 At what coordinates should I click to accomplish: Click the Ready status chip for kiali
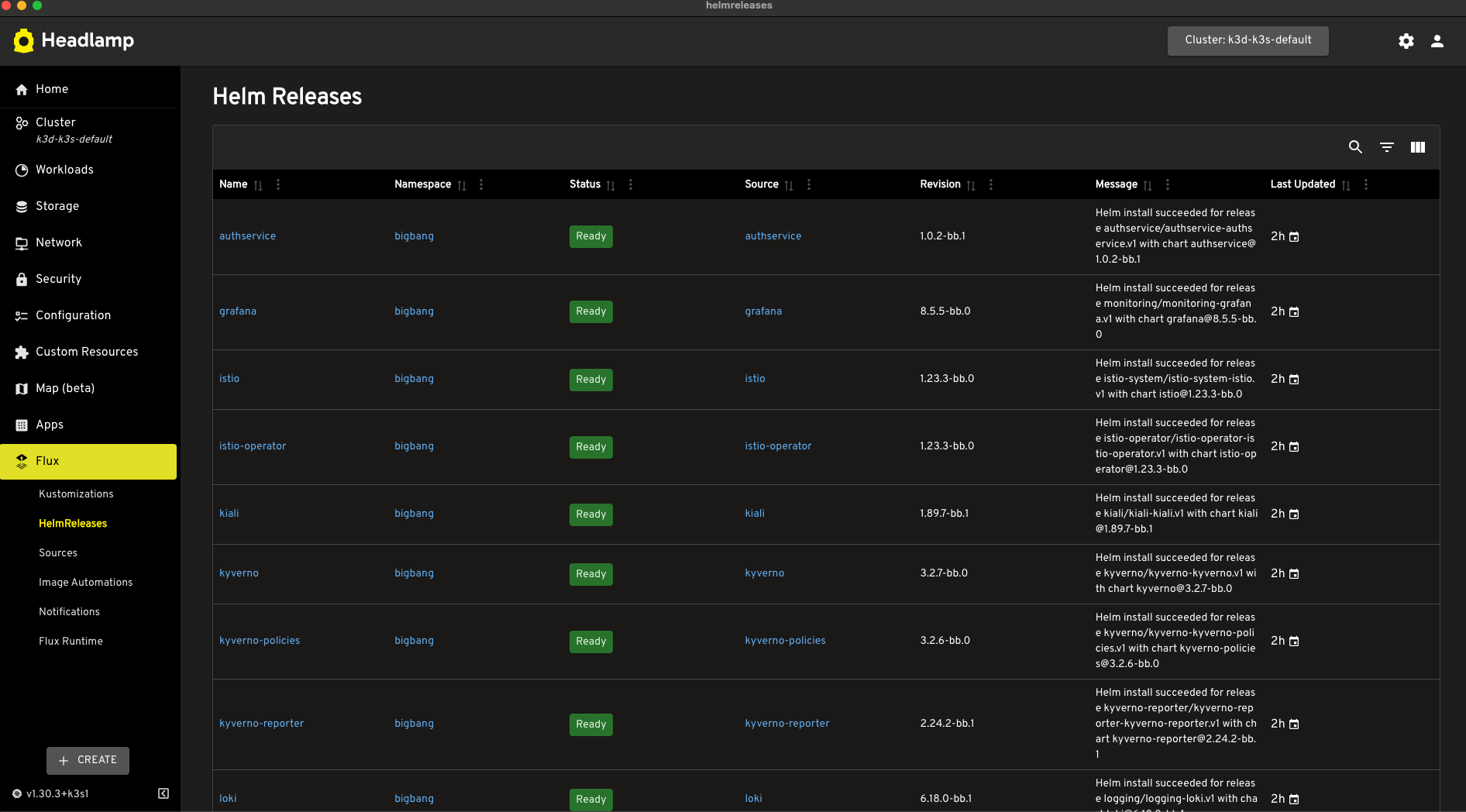coord(590,514)
